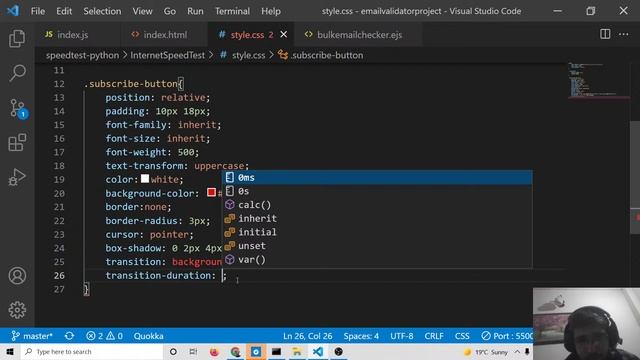The width and height of the screenshot is (640, 360).
Task: Click the Quokka status bar item
Action: [x=149, y=336]
